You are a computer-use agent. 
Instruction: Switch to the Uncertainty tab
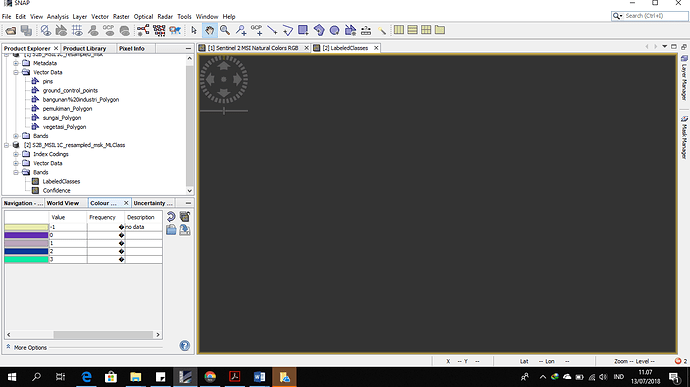point(152,203)
